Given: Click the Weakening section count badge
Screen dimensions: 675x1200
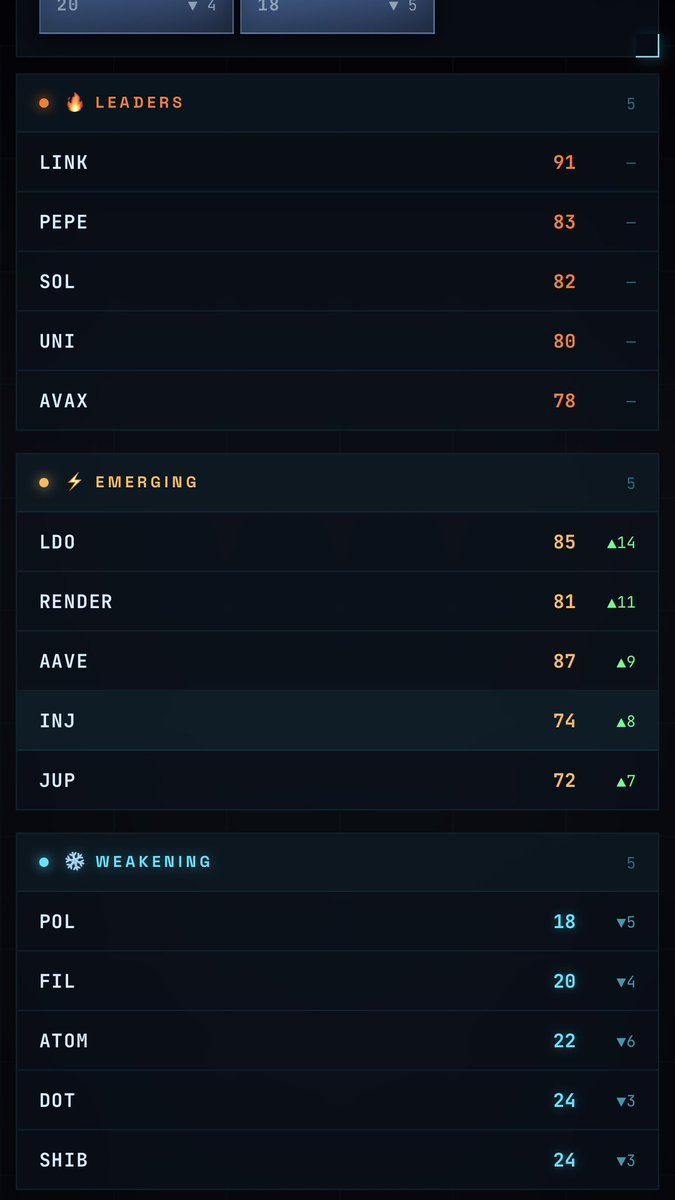Looking at the screenshot, I should point(630,863).
